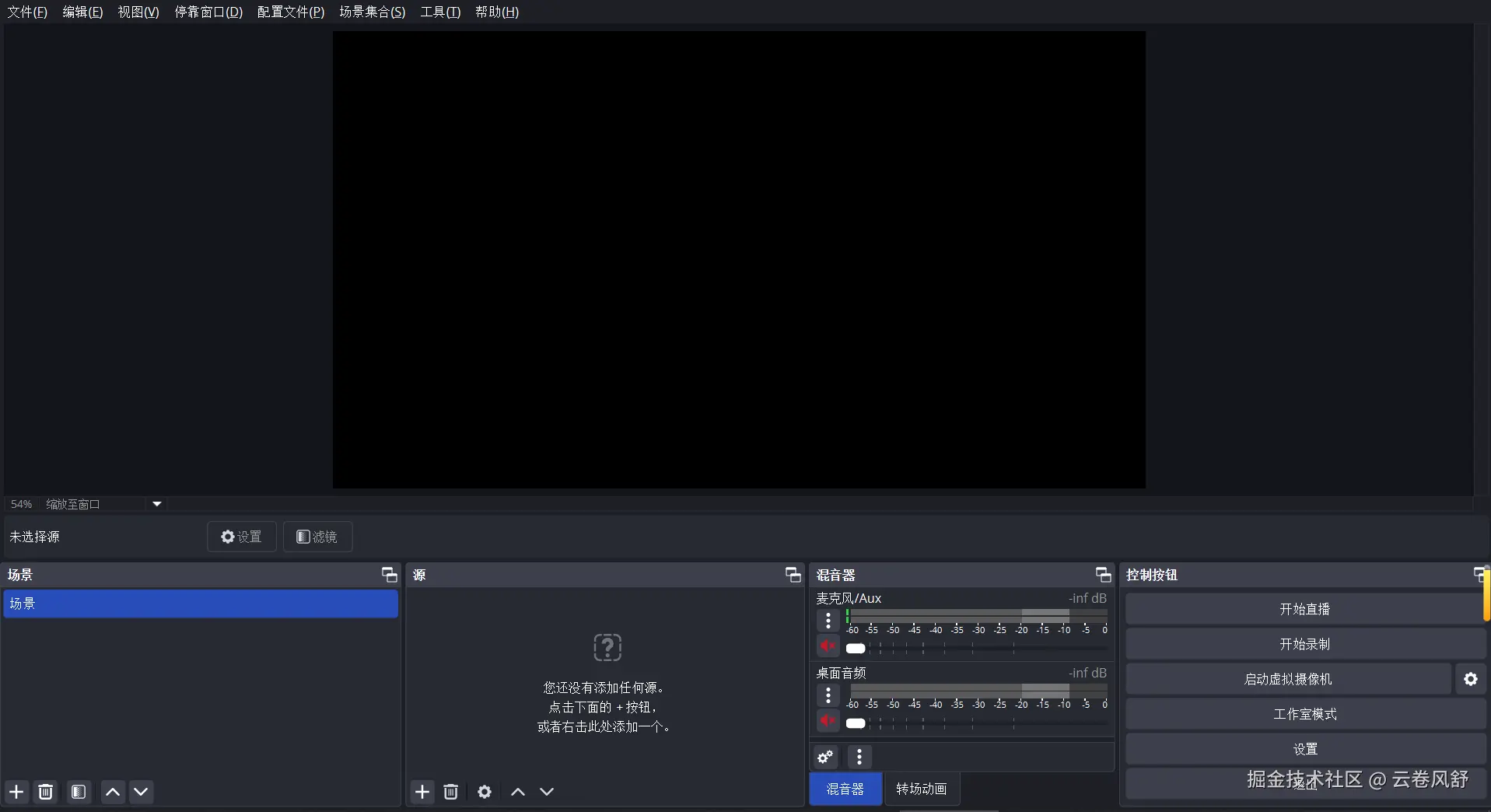Move scene up arrow
Image resolution: width=1491 pixels, height=812 pixels.
[x=113, y=792]
